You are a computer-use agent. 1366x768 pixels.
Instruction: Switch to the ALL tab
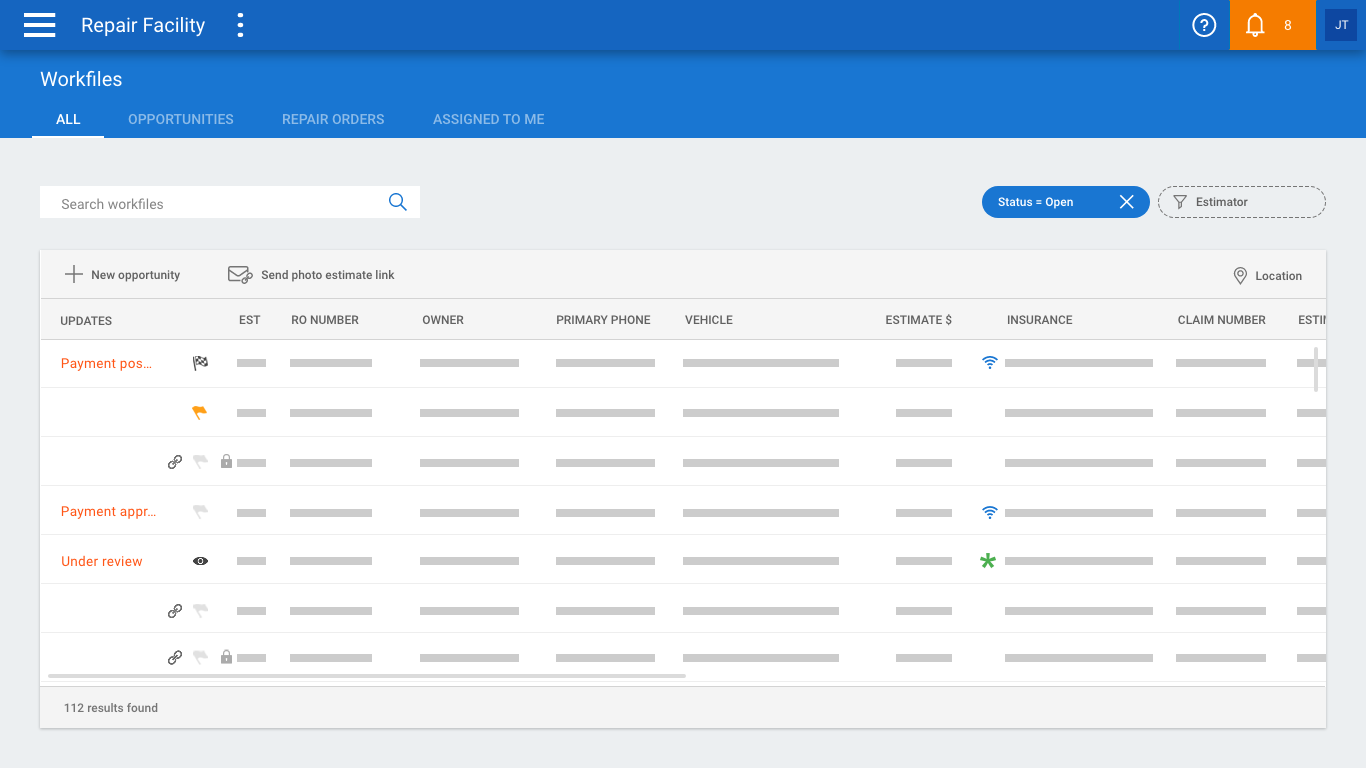point(68,119)
